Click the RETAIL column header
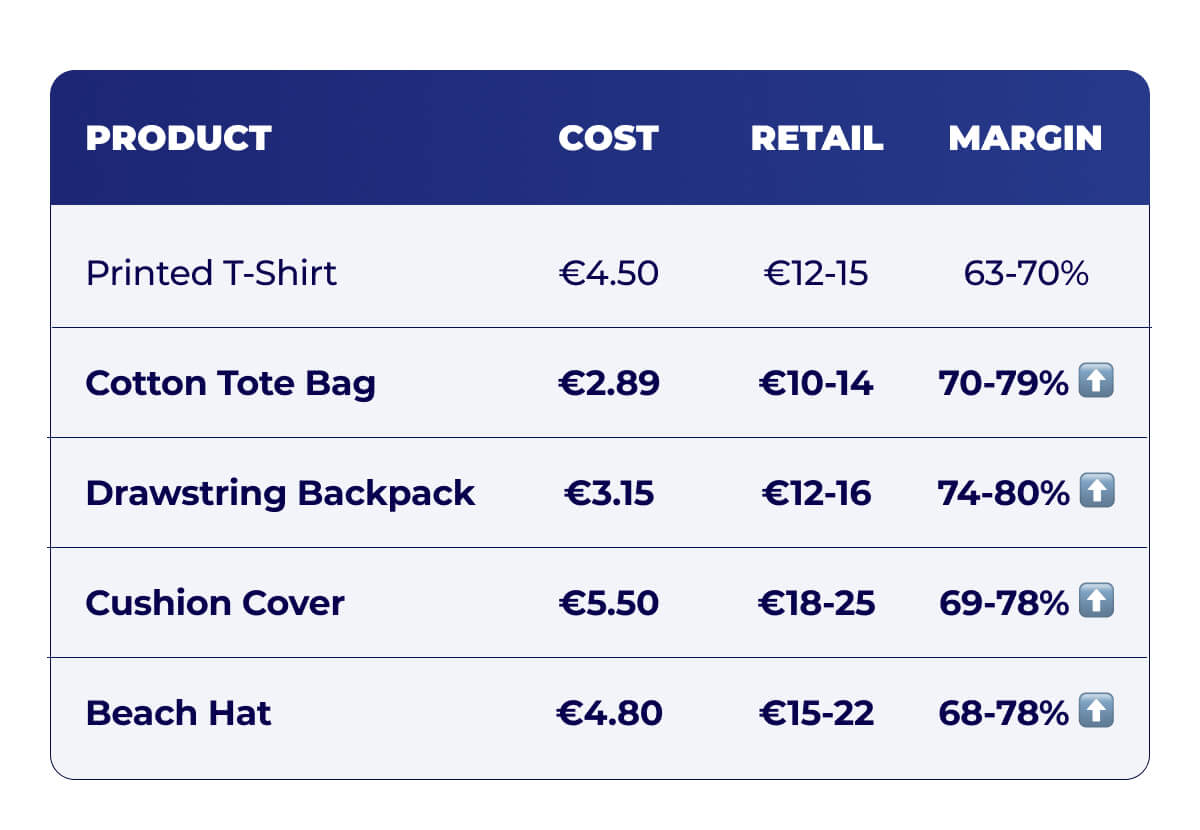 click(816, 138)
